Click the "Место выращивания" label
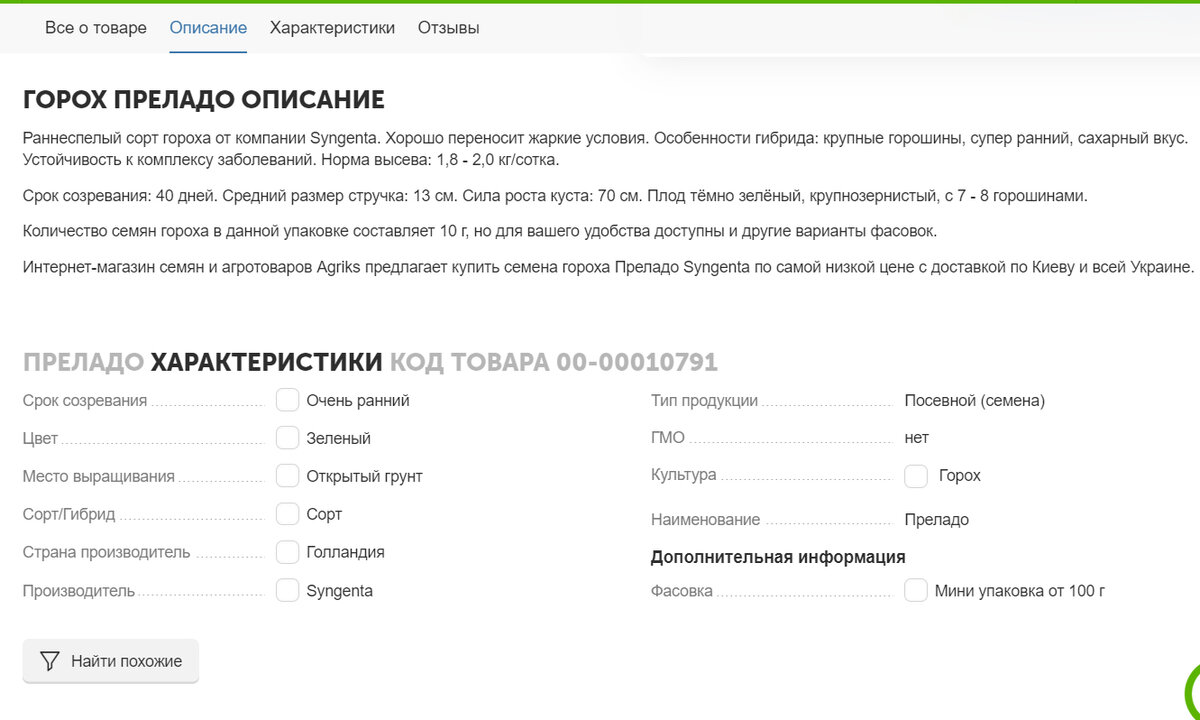This screenshot has height=720, width=1200. [99, 477]
